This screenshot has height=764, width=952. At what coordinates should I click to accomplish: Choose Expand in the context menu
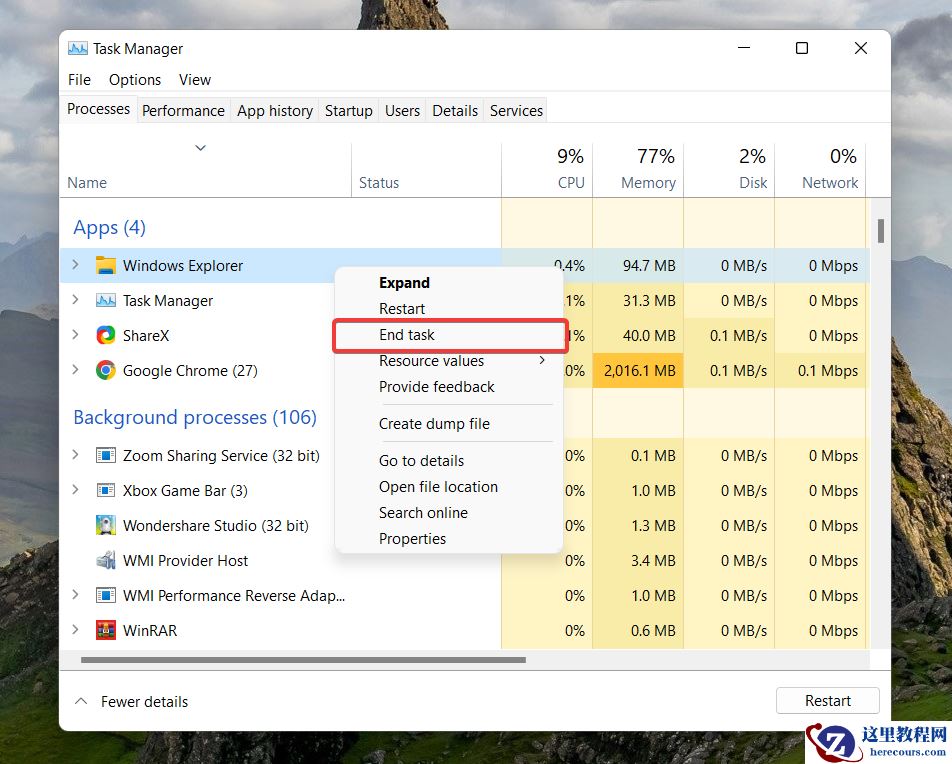(449, 283)
